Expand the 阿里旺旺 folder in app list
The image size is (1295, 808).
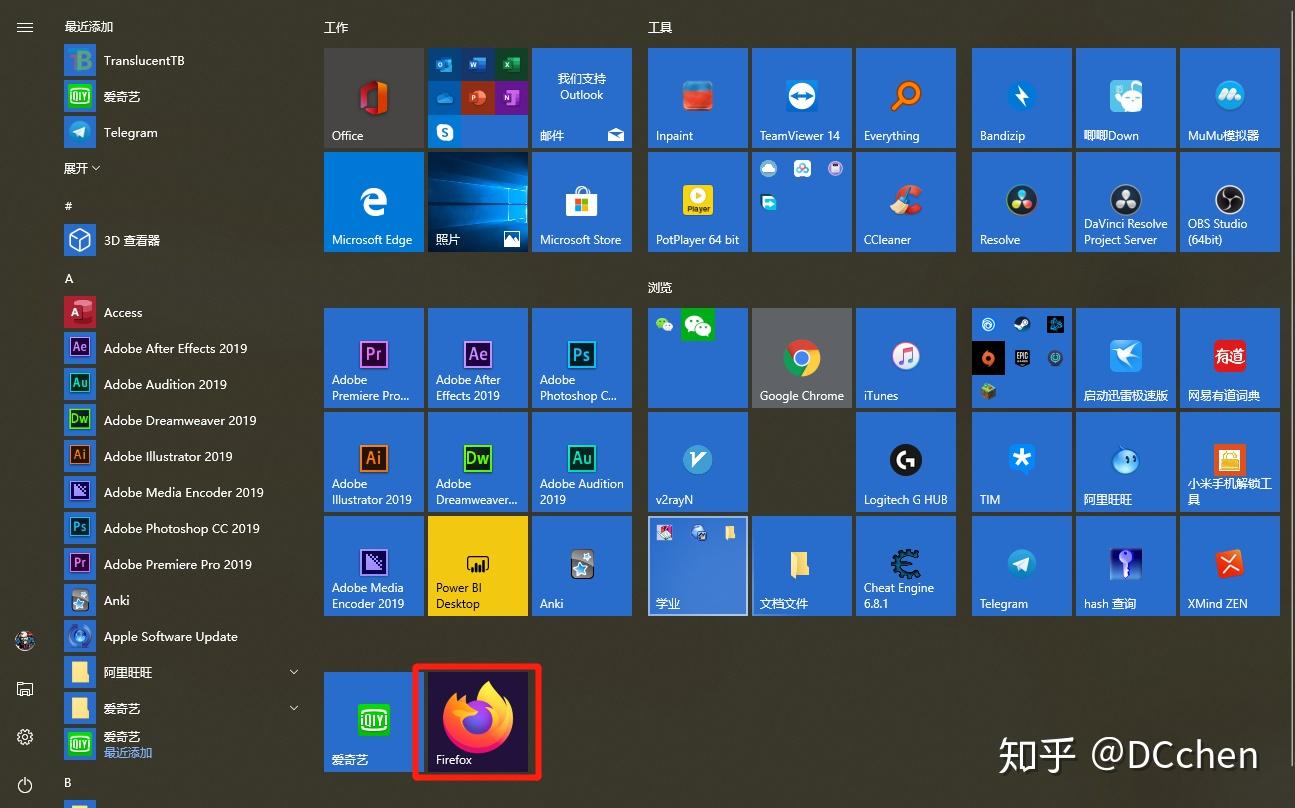(183, 672)
